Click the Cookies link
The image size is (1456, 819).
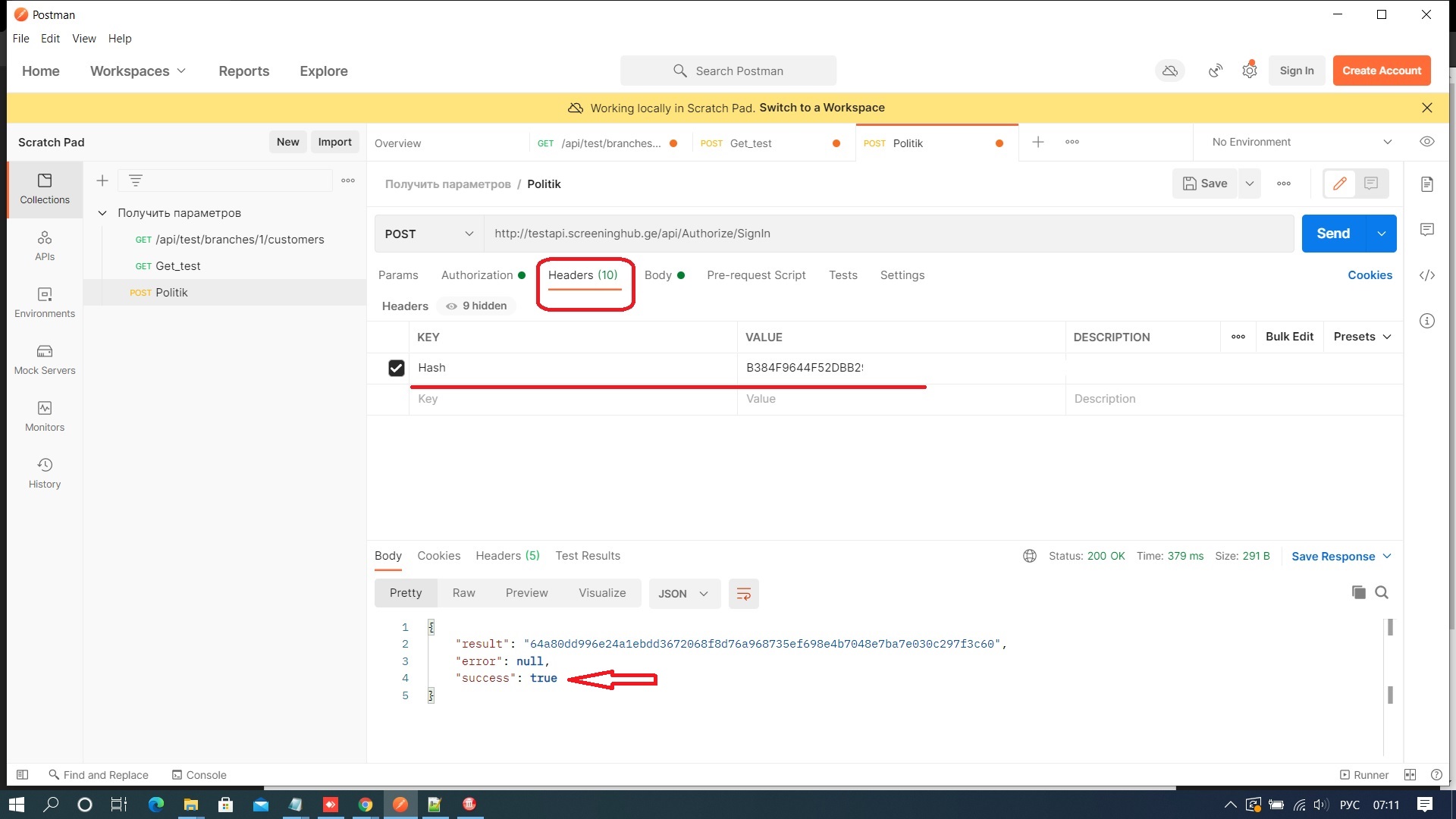(1370, 275)
